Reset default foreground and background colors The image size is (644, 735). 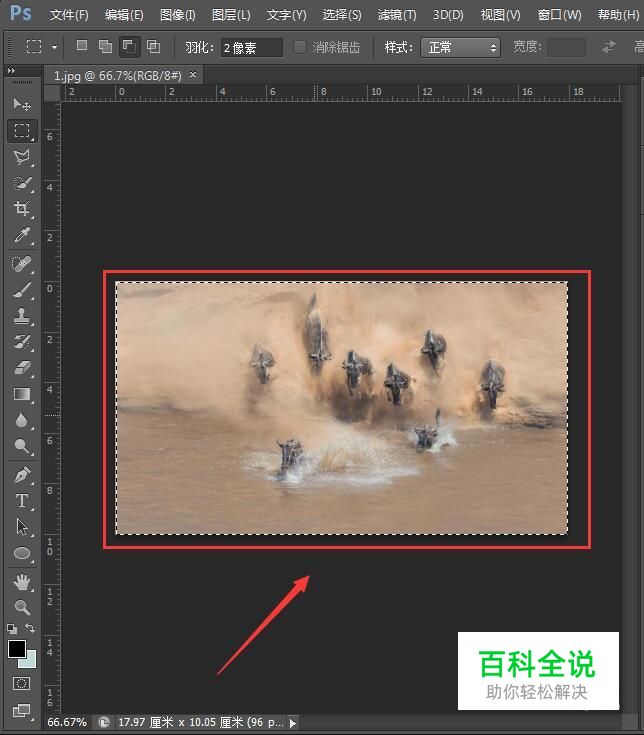(x=12, y=628)
